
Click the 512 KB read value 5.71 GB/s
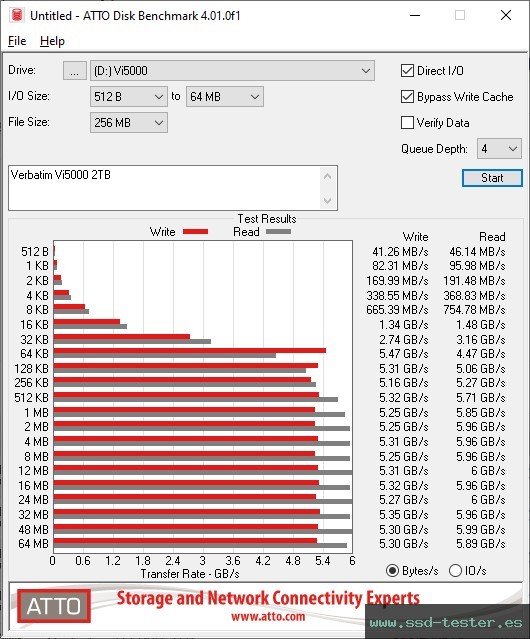(481, 398)
